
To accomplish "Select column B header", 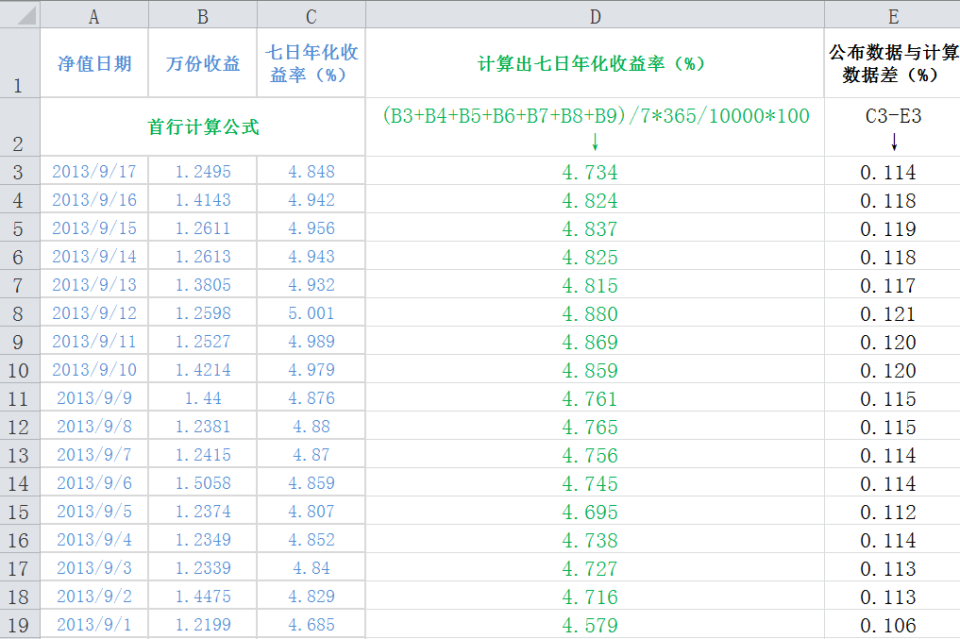I will (202, 15).
